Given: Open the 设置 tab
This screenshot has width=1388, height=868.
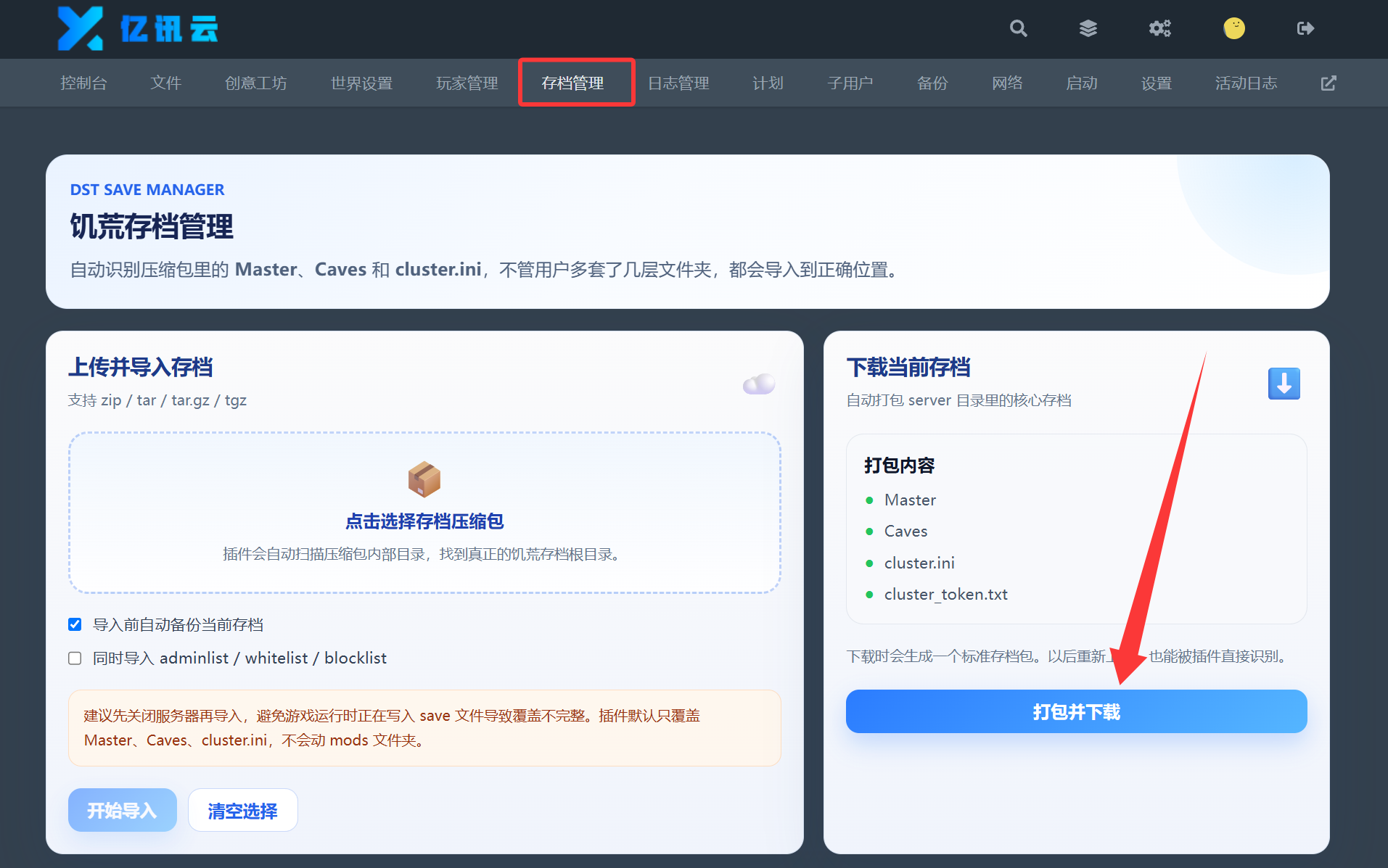Looking at the screenshot, I should [x=1156, y=83].
